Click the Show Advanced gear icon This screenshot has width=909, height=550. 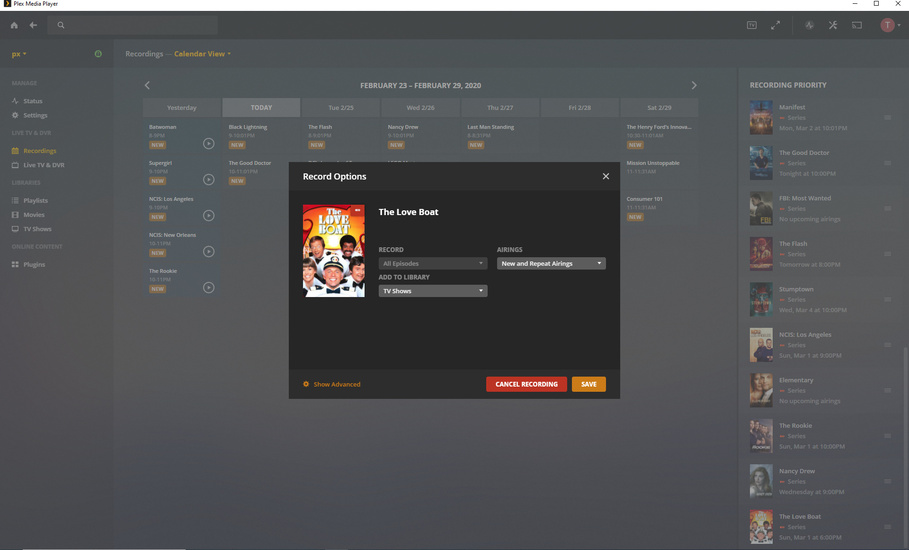(306, 384)
